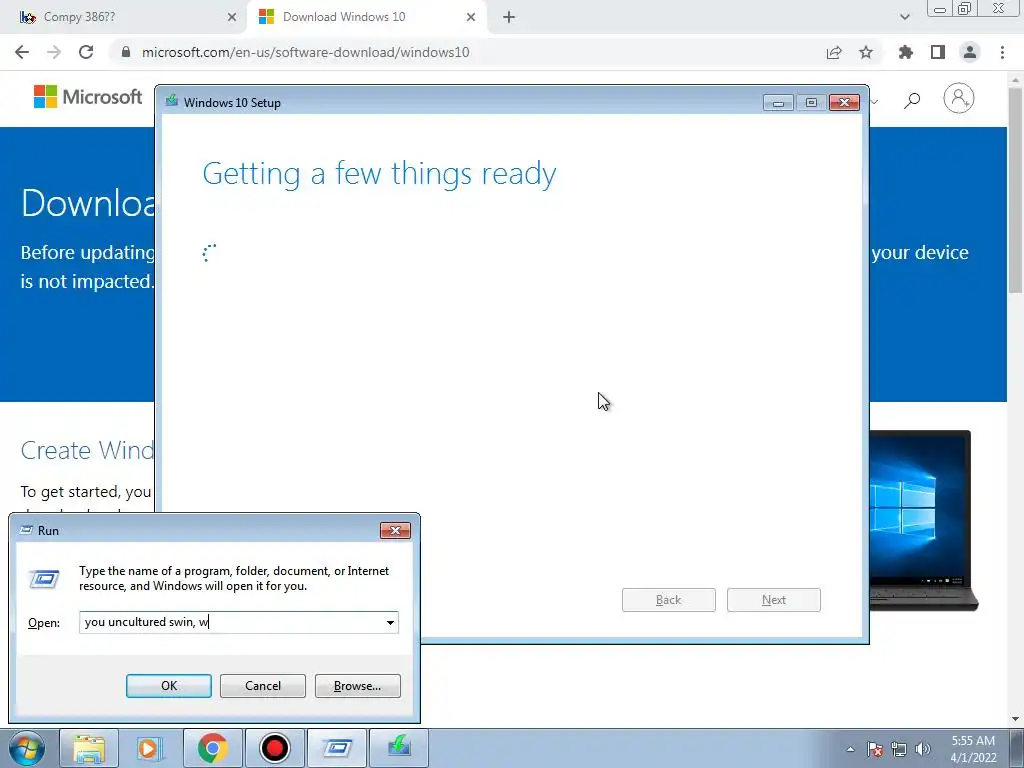This screenshot has width=1024, height=768.
Task: Click the red record icon in taskbar
Action: (x=275, y=748)
